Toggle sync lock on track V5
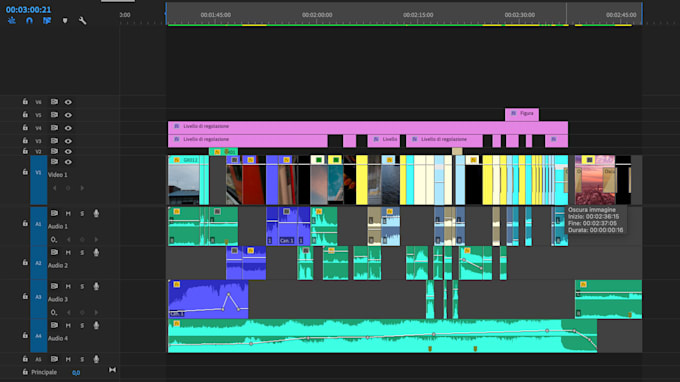This screenshot has height=382, width=680. point(54,114)
